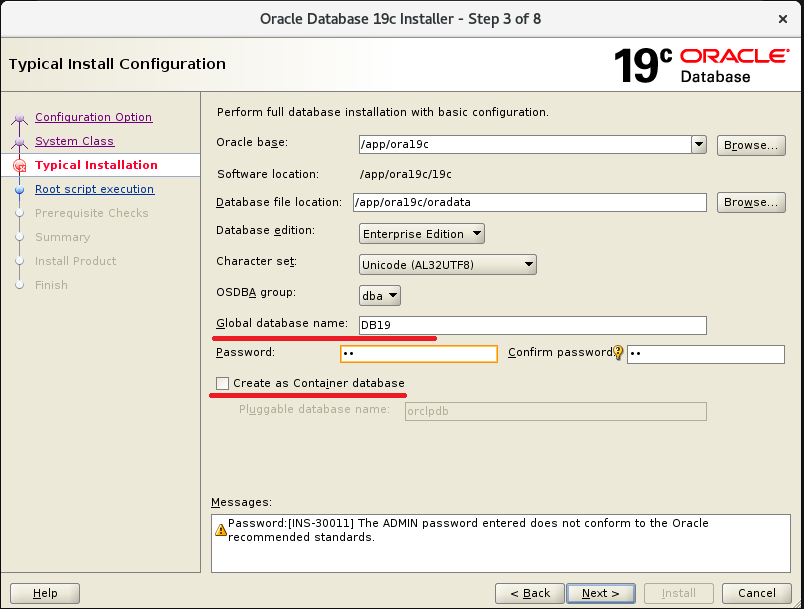Click the Help button
805x610 pixels.
tap(45, 594)
